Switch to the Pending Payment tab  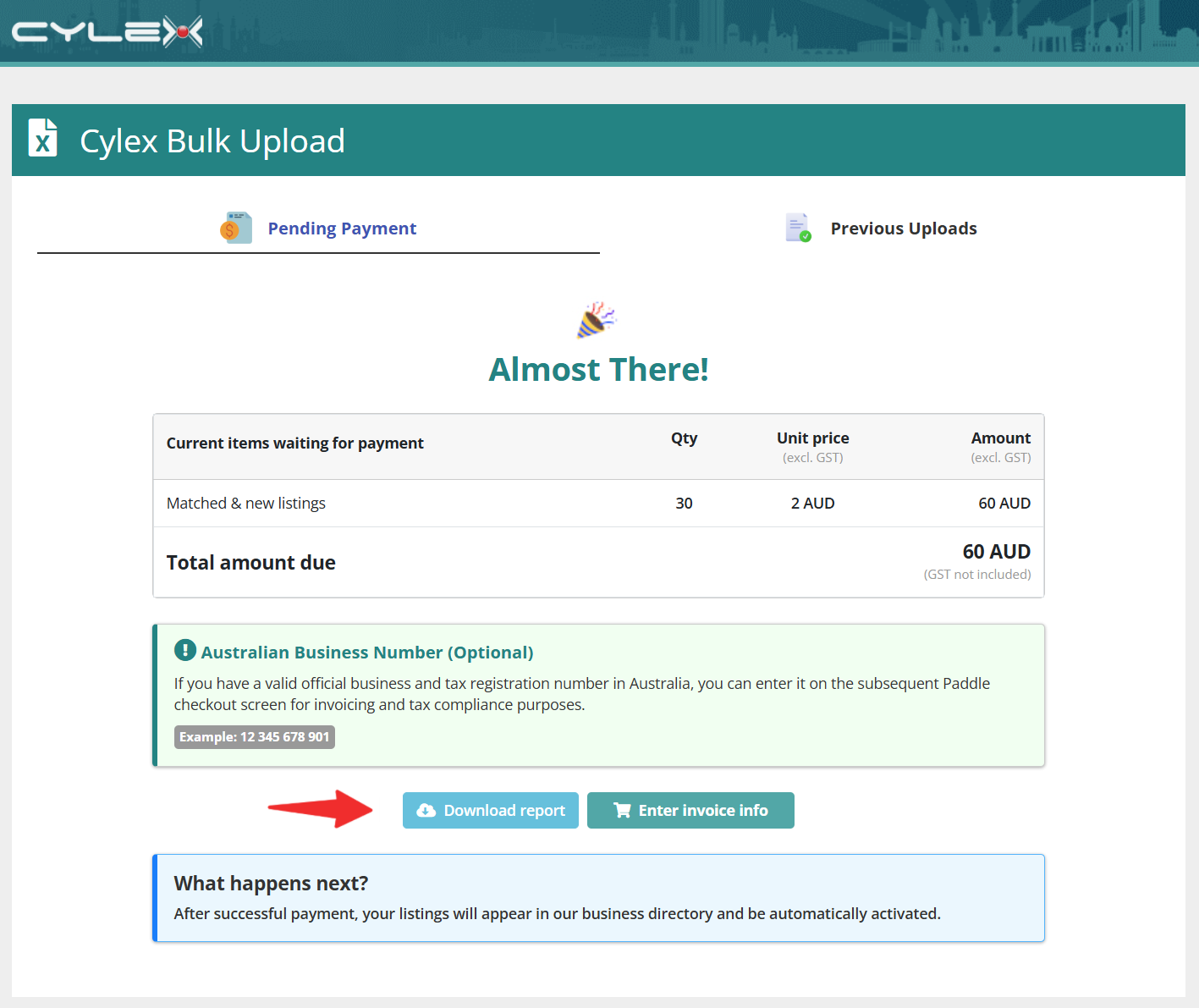pyautogui.click(x=318, y=229)
